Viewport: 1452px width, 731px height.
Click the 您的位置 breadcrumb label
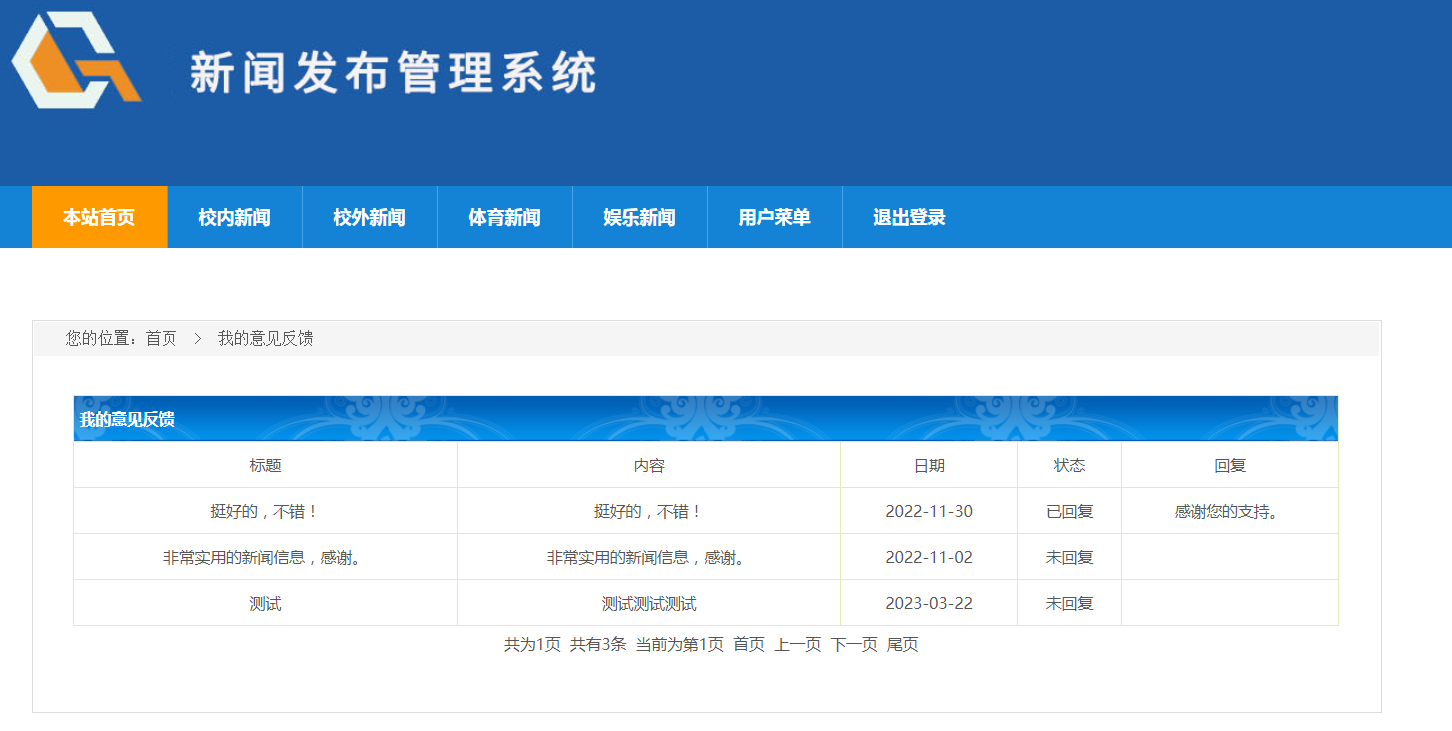coord(102,338)
